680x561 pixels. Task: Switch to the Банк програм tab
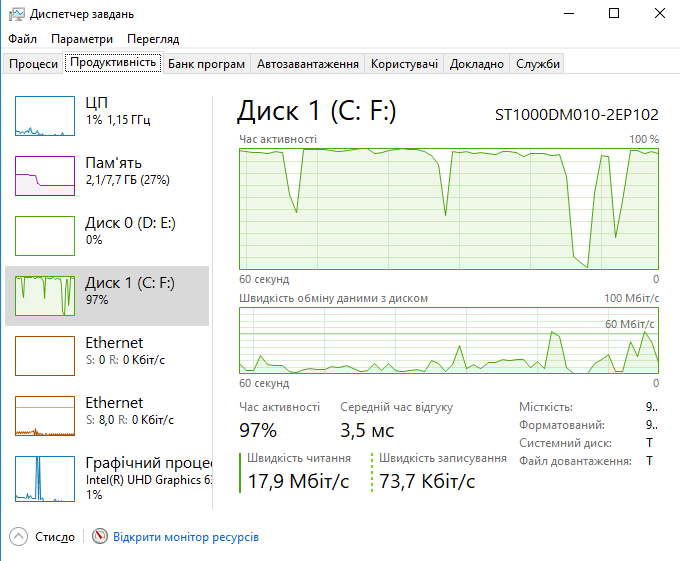coord(206,64)
